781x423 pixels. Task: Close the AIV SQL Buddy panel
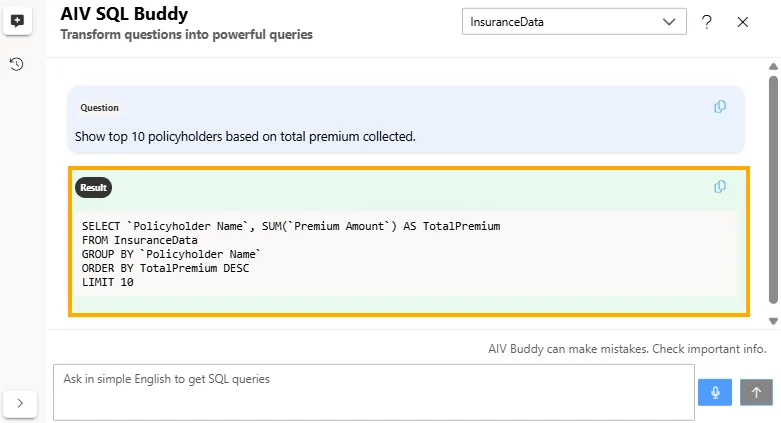click(x=743, y=22)
